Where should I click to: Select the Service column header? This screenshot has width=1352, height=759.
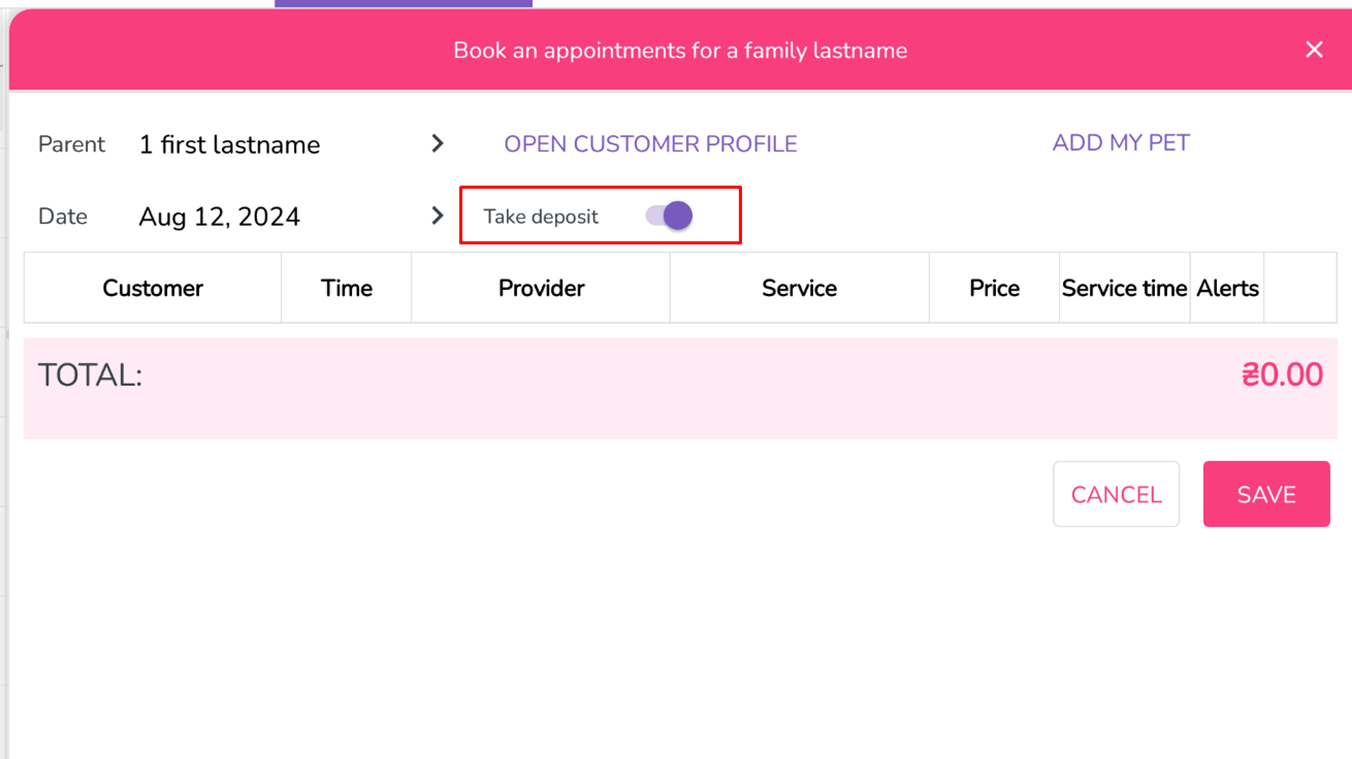point(799,288)
